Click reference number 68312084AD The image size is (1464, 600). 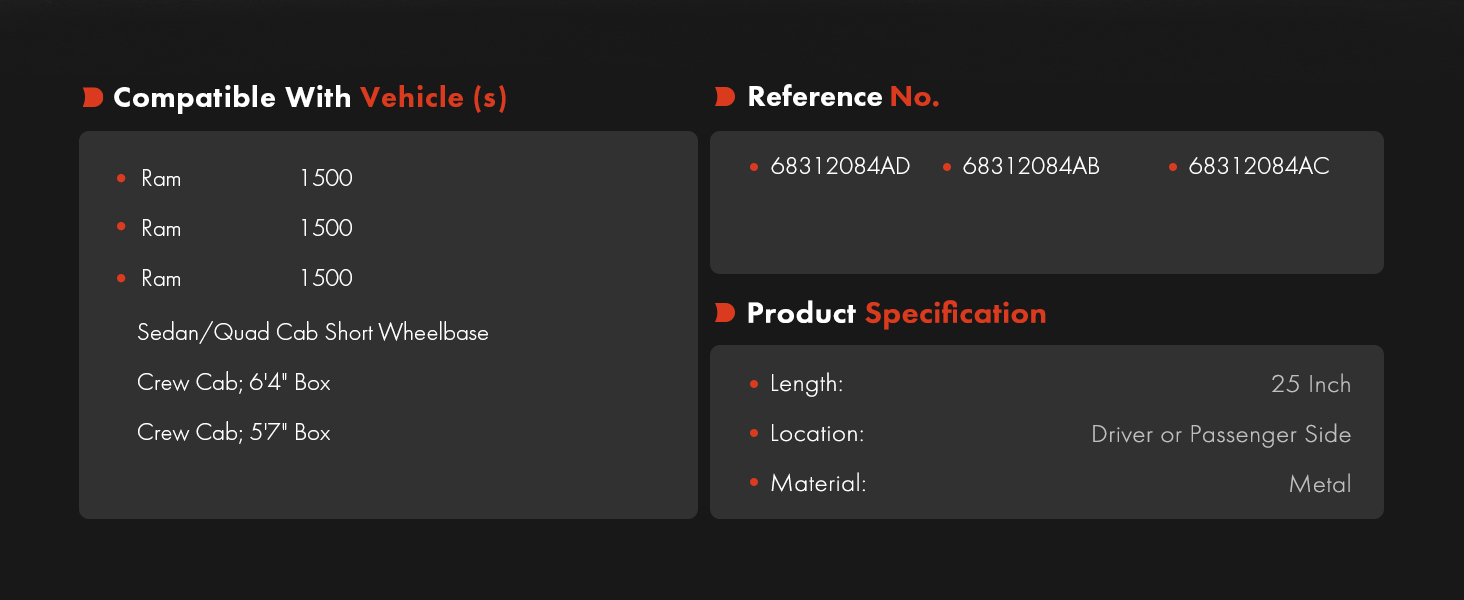[x=840, y=167]
